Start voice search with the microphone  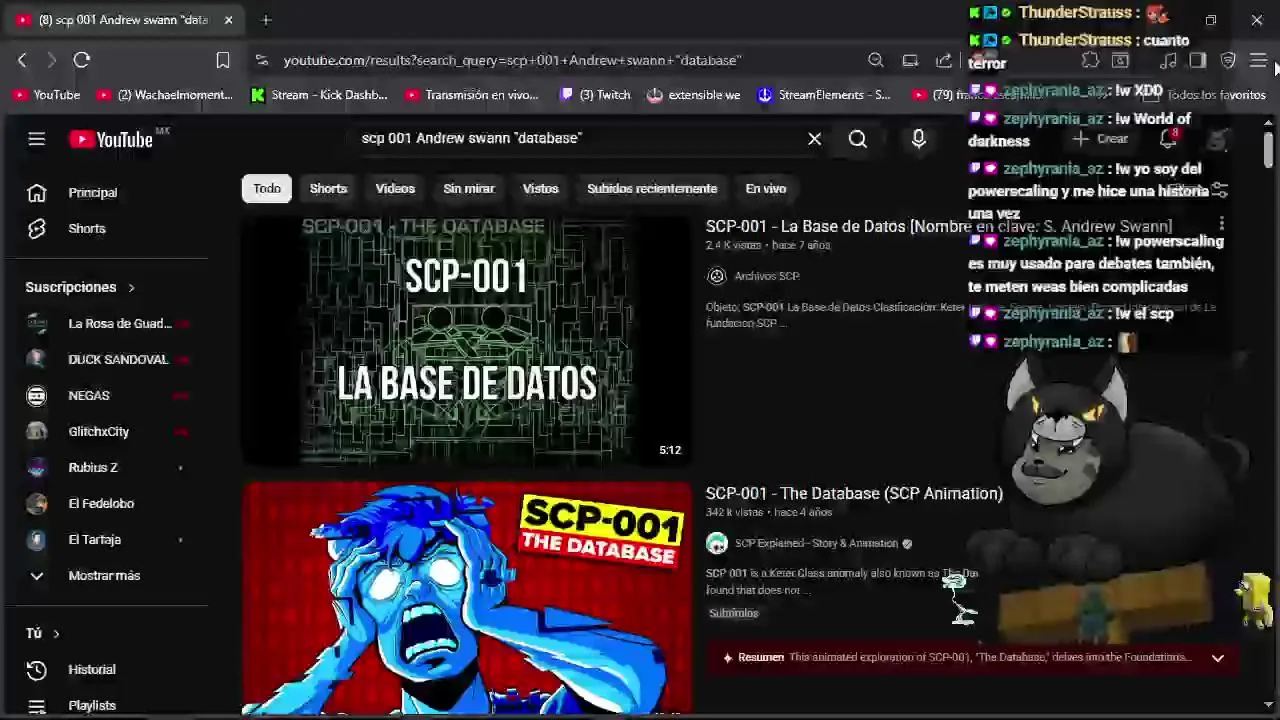918,139
